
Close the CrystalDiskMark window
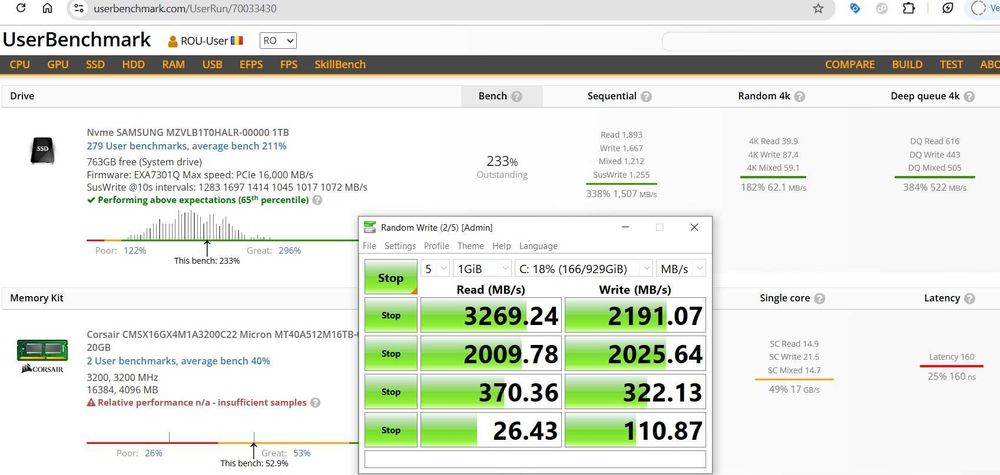(694, 228)
